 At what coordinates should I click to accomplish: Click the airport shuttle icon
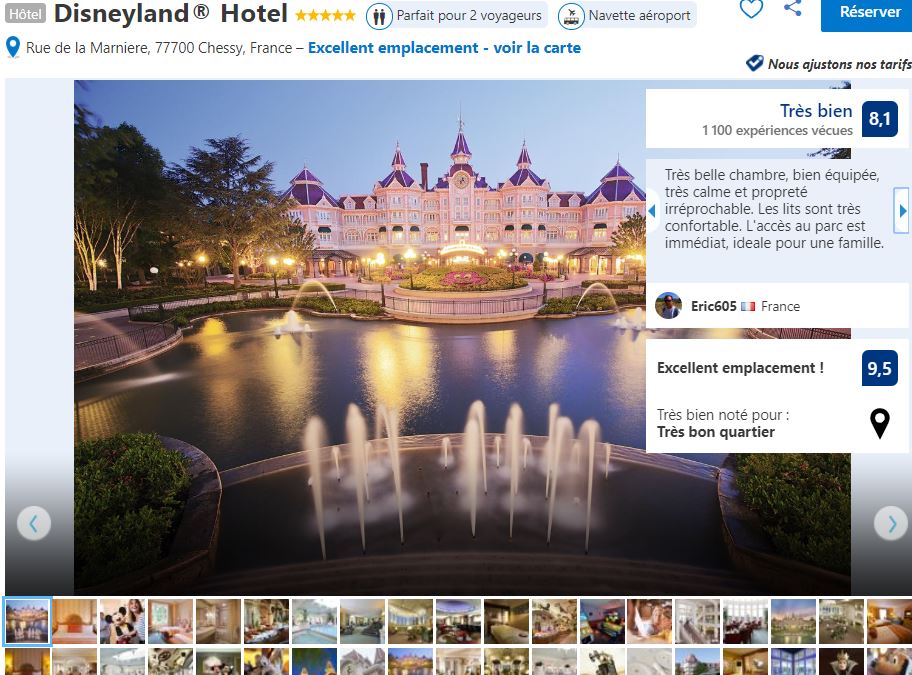(571, 16)
